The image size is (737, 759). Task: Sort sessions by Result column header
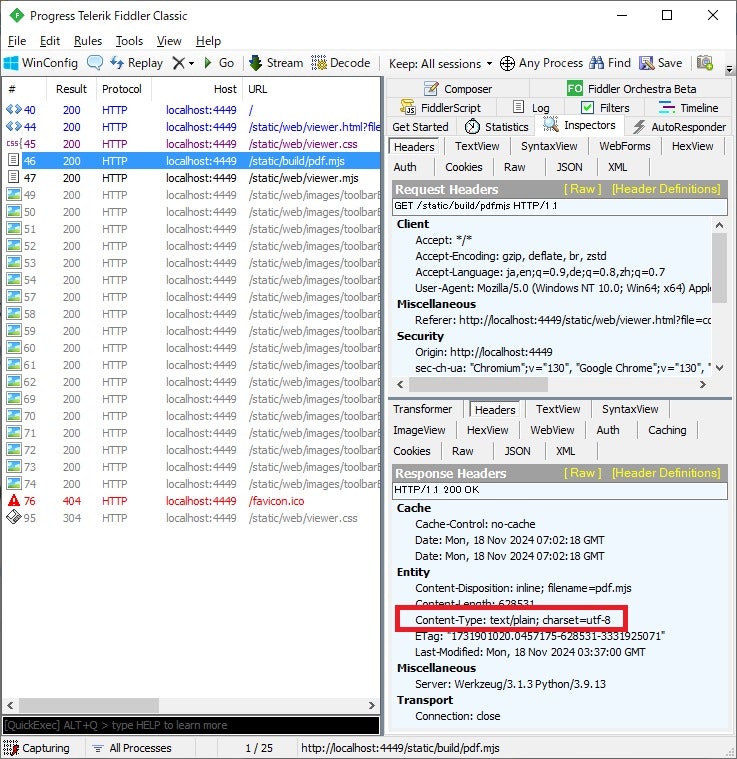[x=71, y=89]
